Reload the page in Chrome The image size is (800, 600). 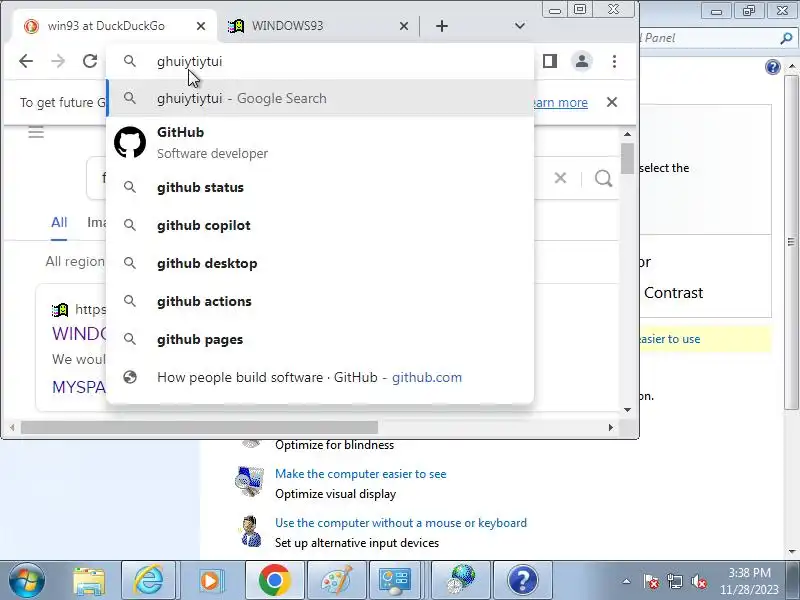(90, 61)
